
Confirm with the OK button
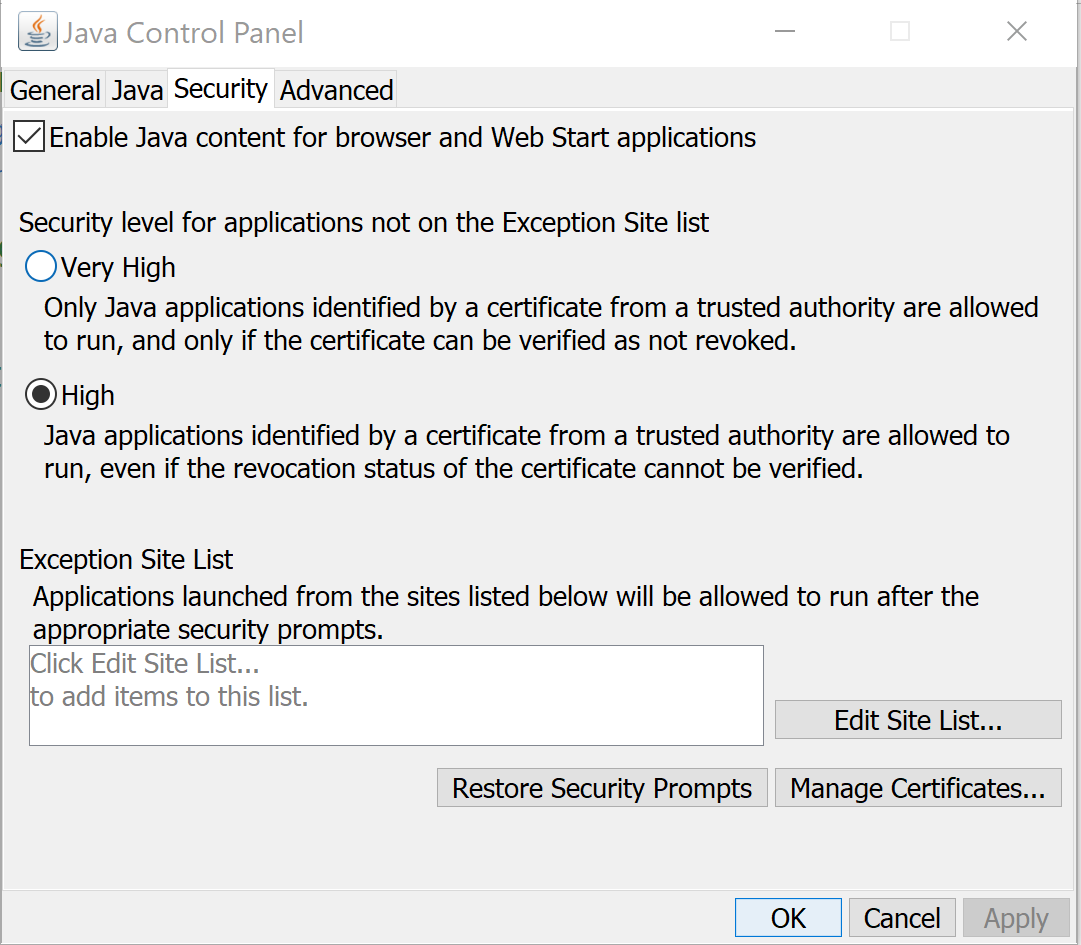coord(788,917)
